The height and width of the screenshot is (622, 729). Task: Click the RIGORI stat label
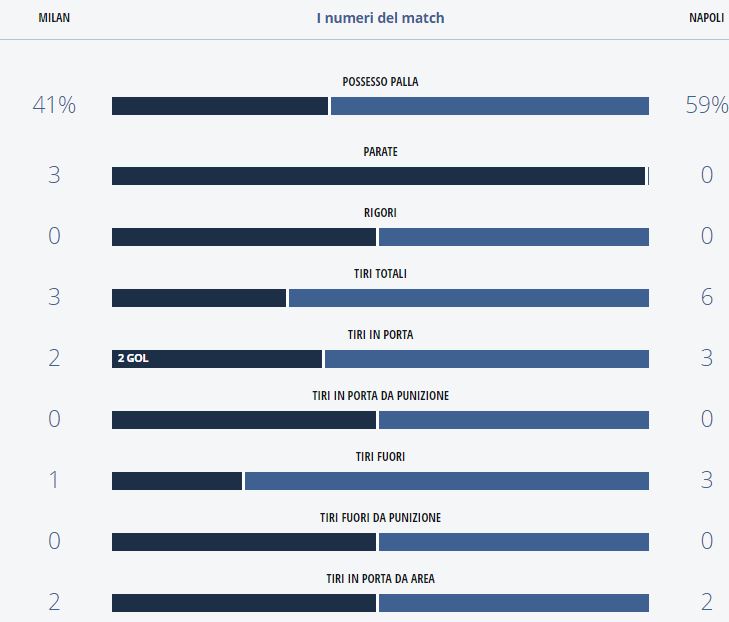point(380,213)
